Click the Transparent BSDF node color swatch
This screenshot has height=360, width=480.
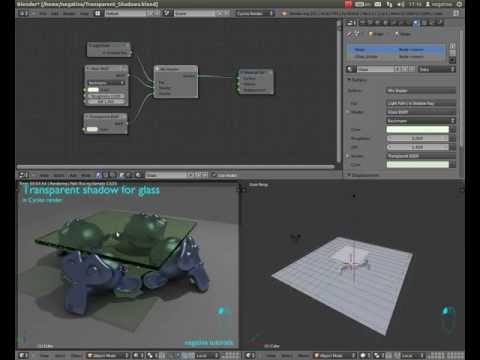tap(92, 129)
